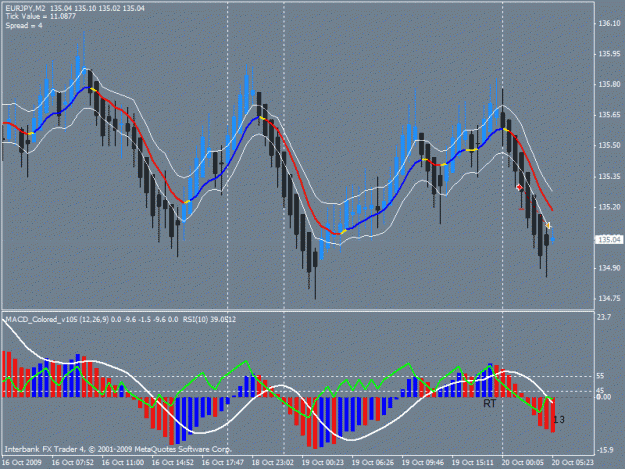Select the 'Tick Value = 11.0877' label
The width and height of the screenshot is (625, 469).
click(x=41, y=16)
